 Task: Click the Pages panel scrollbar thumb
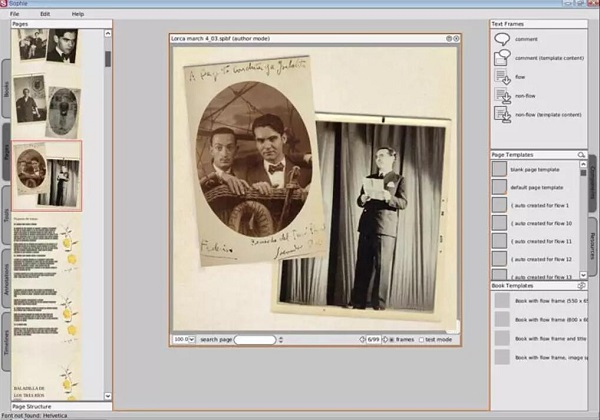coord(108,59)
